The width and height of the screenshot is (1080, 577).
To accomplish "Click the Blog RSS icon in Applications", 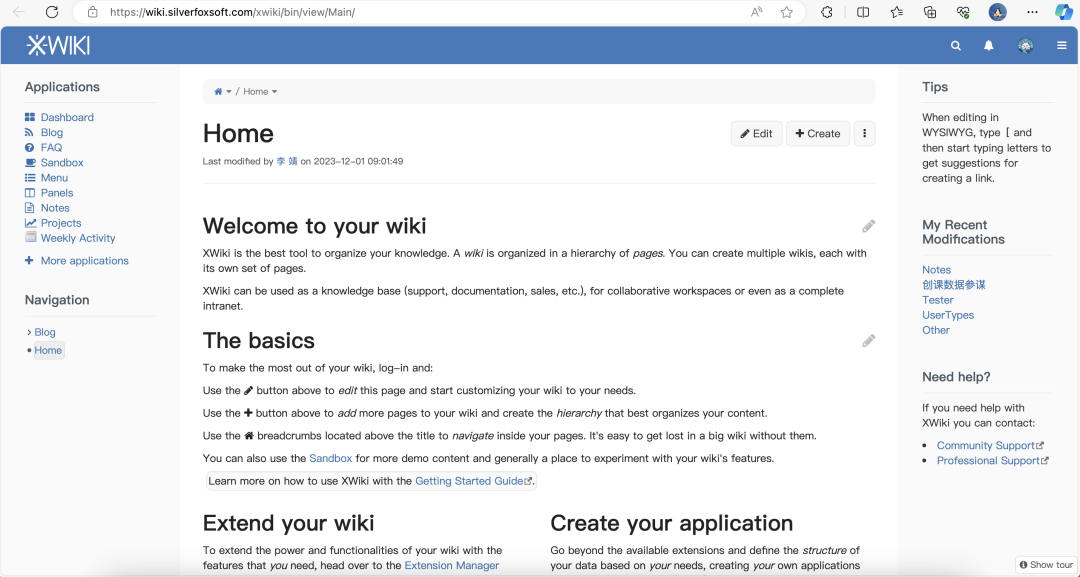I will (29, 132).
